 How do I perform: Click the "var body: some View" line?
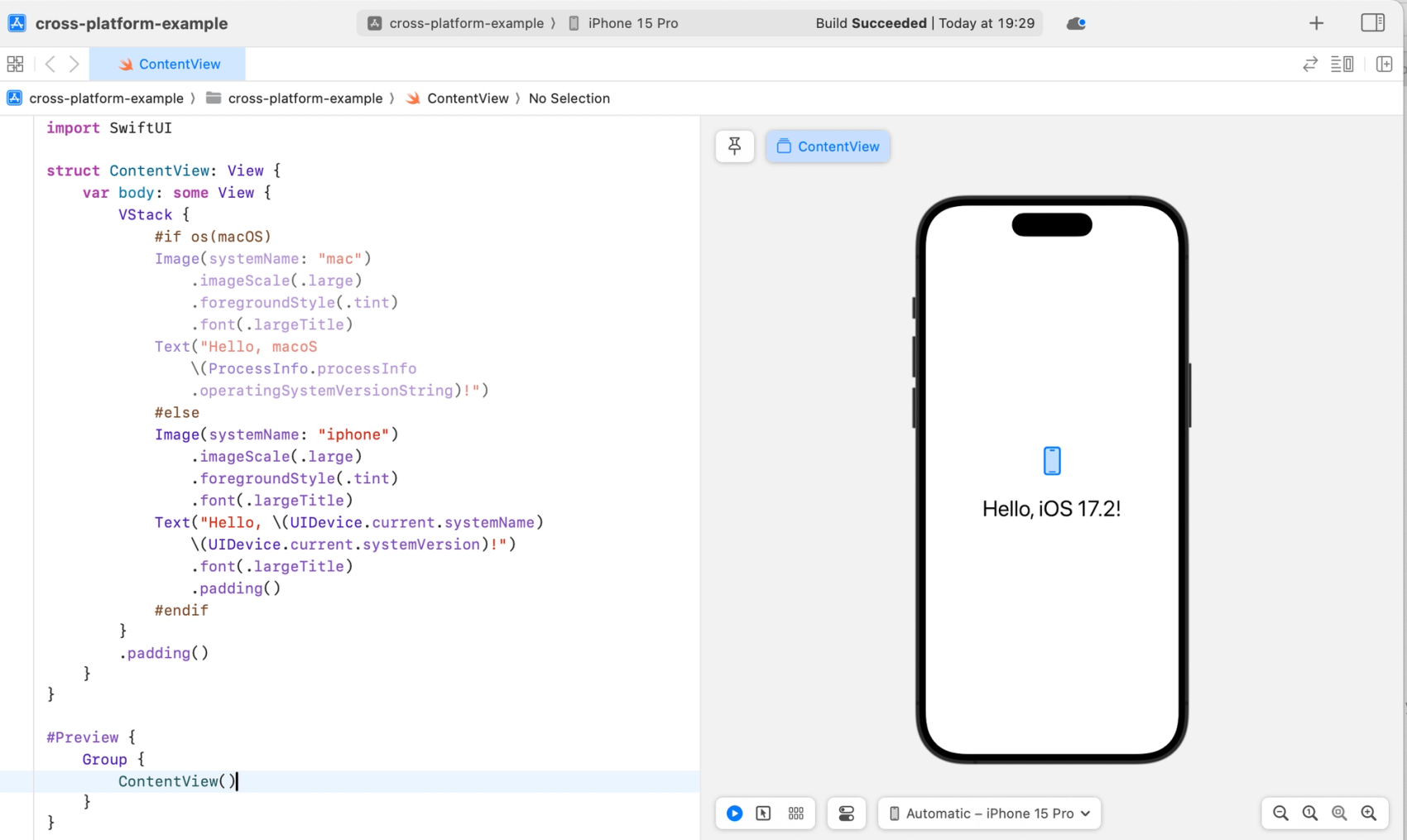(x=177, y=193)
